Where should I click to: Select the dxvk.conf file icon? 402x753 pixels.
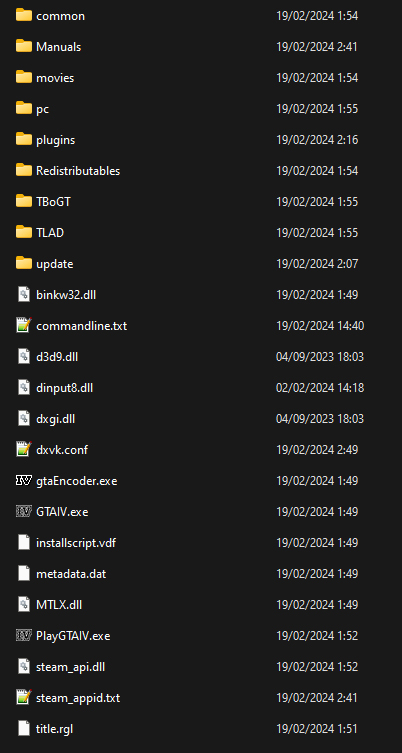(24, 449)
